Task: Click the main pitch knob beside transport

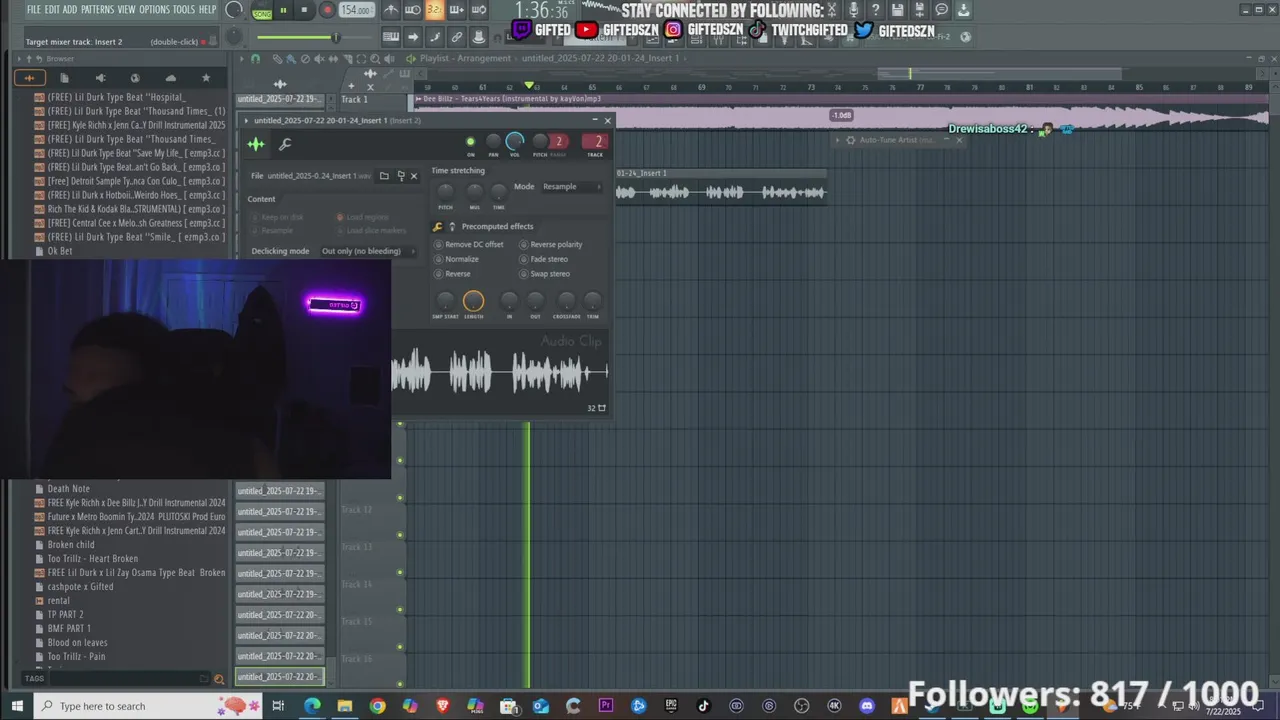Action: (x=234, y=37)
